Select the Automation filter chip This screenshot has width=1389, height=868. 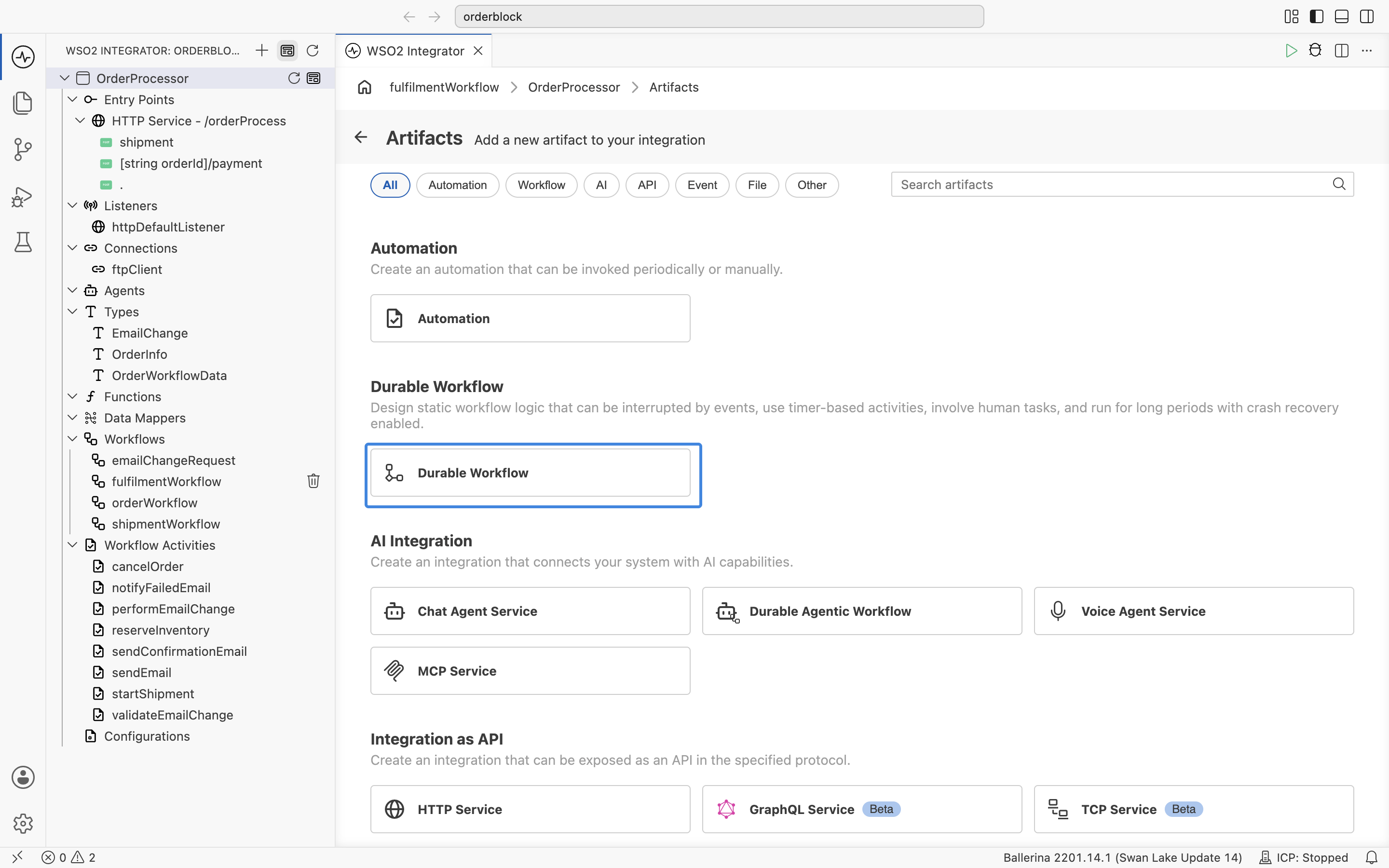(457, 185)
